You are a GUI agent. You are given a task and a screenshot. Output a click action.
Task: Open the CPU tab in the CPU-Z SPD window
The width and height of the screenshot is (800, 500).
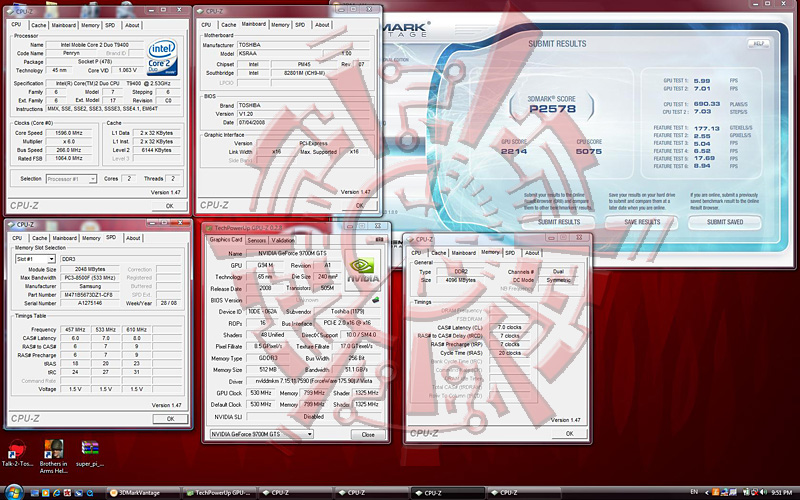17,238
